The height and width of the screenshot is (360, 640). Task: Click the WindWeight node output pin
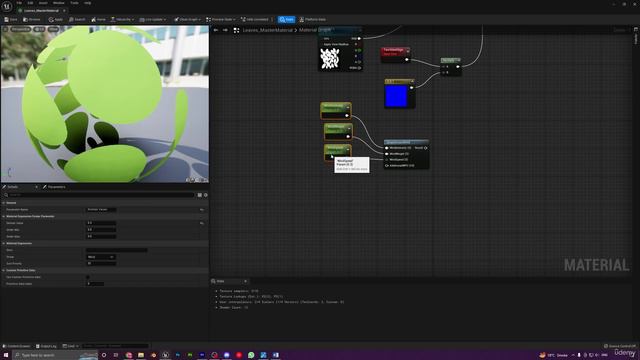point(348,137)
